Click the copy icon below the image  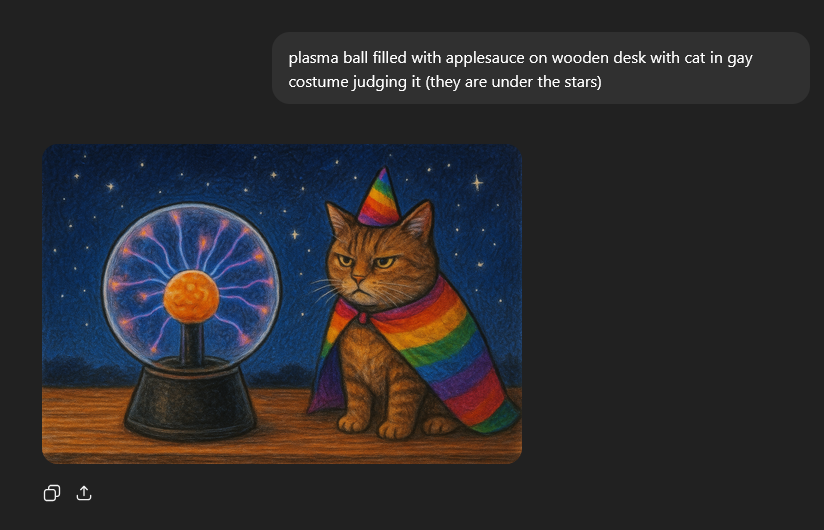coord(52,493)
